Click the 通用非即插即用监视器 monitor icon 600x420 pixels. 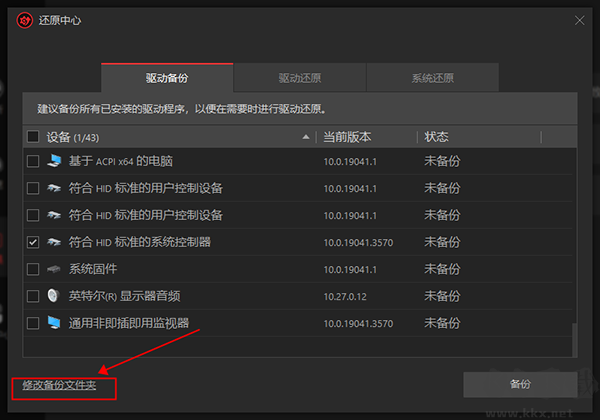coord(54,323)
